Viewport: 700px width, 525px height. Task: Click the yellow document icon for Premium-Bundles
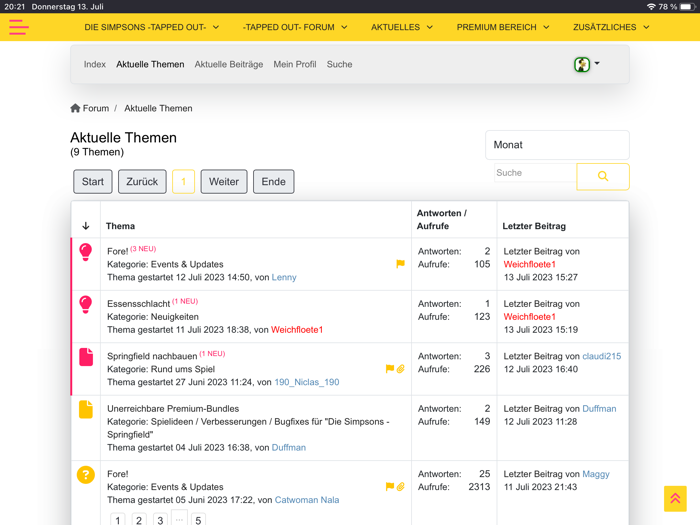coord(86,409)
